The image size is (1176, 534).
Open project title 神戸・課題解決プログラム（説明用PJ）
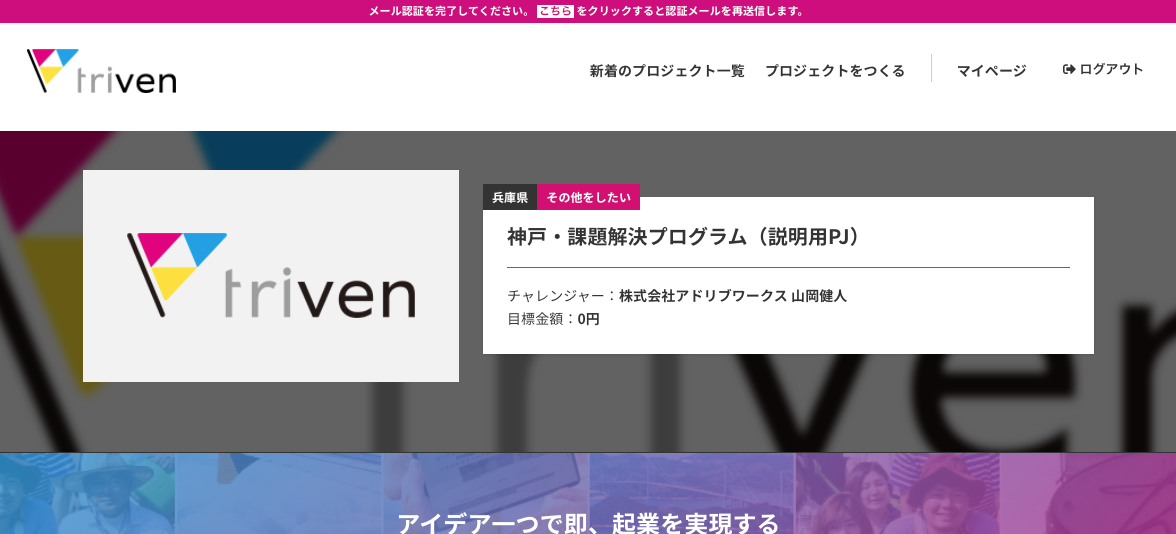click(x=684, y=236)
